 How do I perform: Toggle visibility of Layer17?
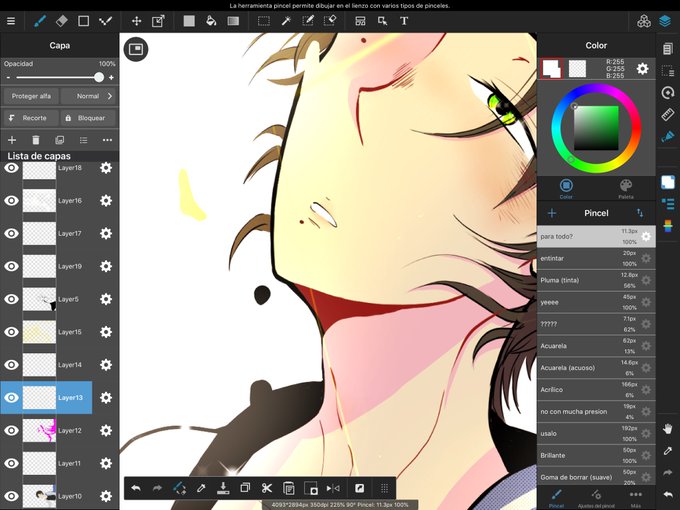tap(12, 233)
